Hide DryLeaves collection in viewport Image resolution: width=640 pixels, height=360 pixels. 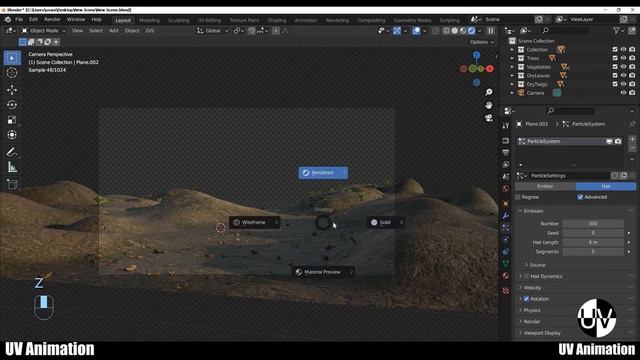(x=623, y=75)
